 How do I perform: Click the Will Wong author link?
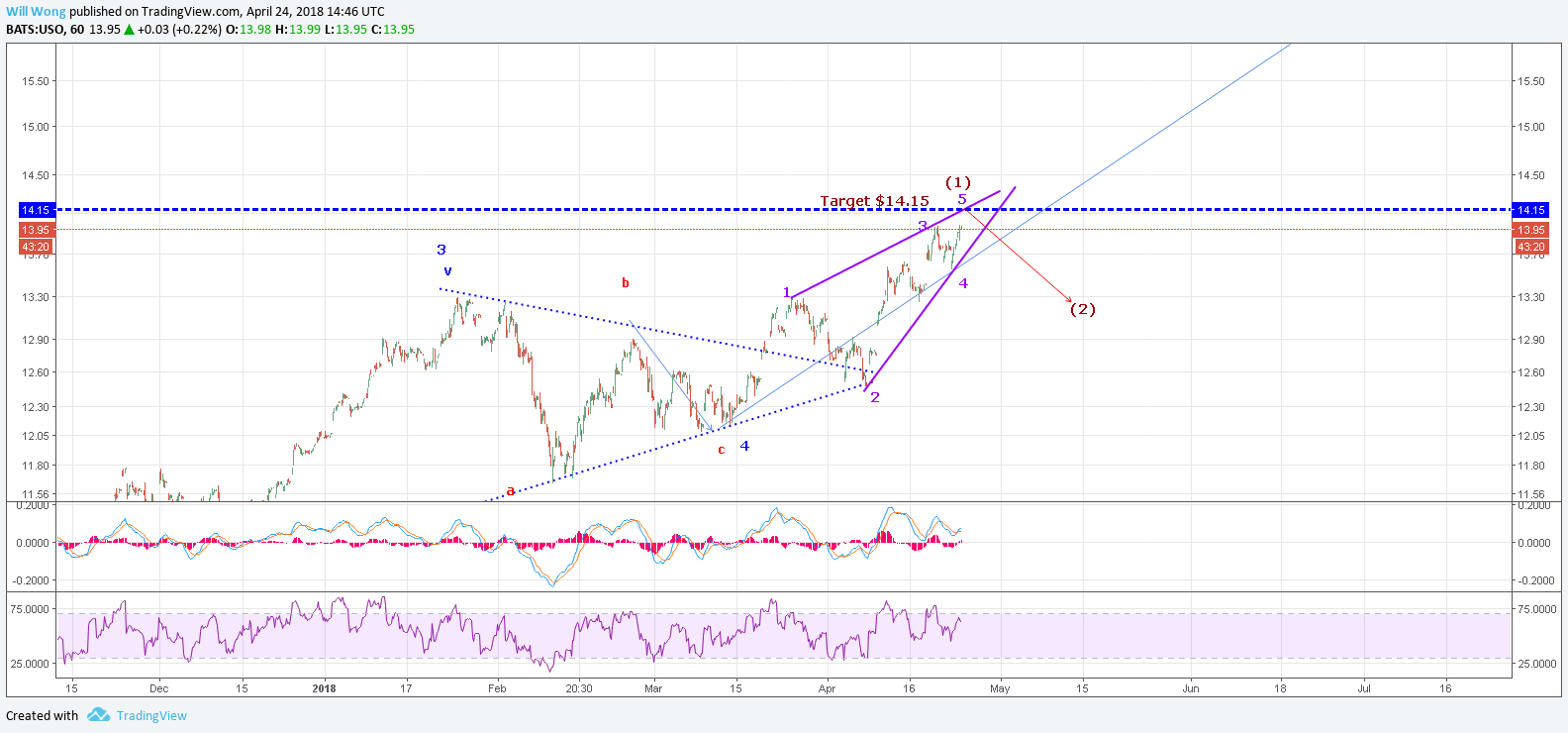(36, 12)
